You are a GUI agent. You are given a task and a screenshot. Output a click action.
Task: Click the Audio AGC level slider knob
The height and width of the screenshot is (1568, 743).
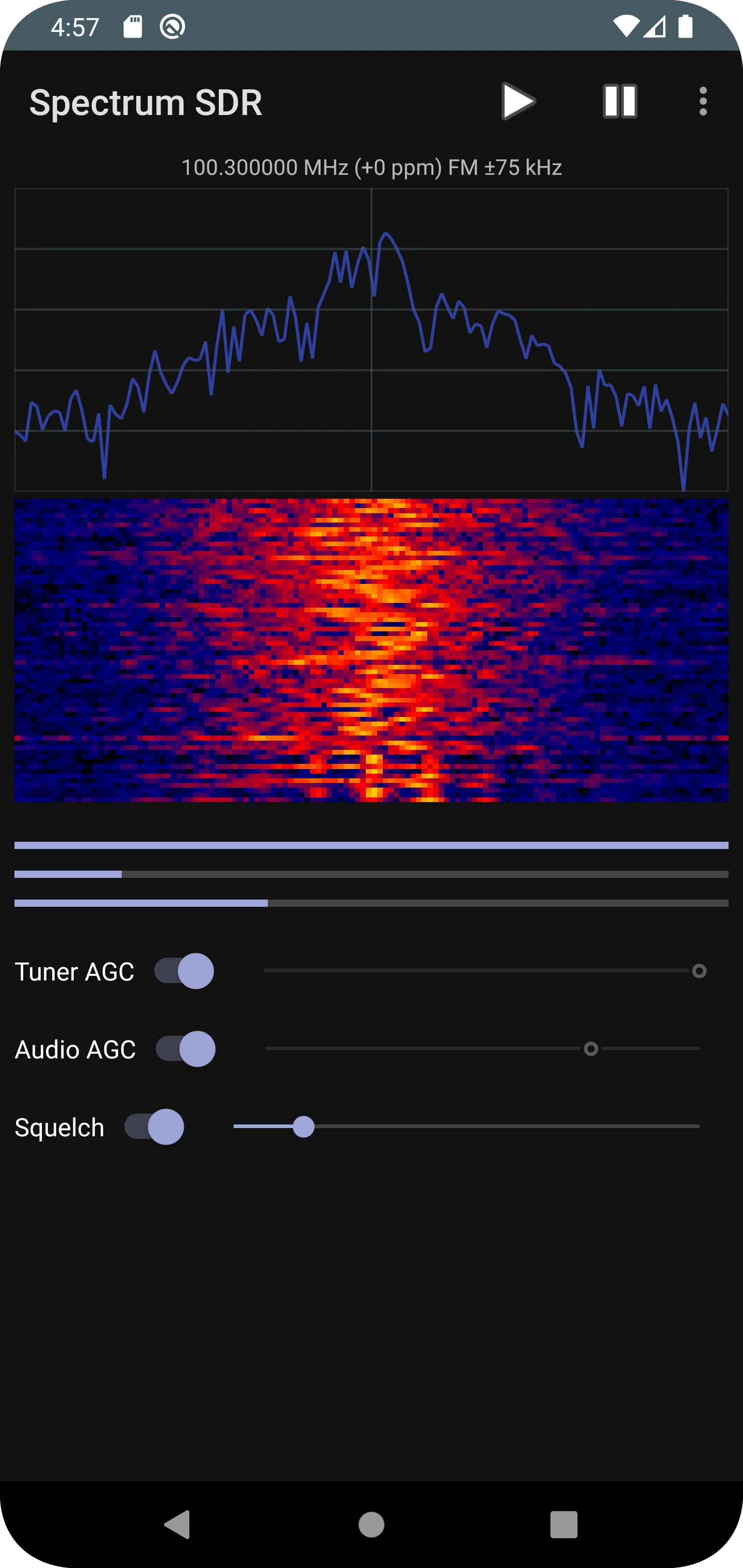(x=591, y=1049)
